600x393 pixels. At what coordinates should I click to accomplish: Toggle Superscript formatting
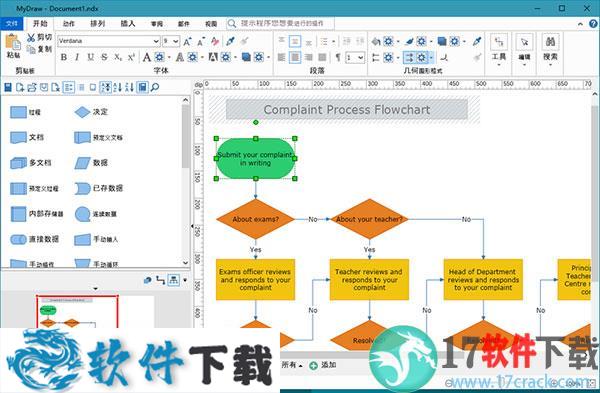(131, 57)
